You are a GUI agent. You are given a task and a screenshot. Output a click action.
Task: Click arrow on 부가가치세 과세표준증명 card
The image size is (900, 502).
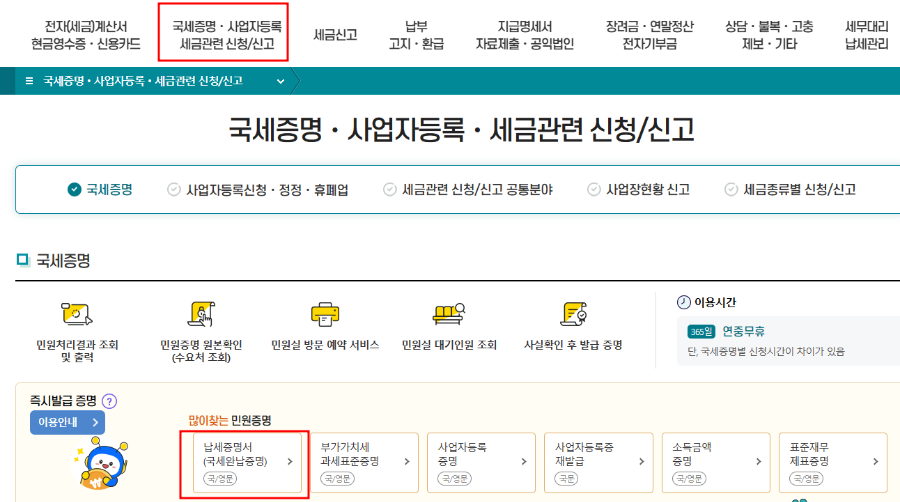click(407, 461)
